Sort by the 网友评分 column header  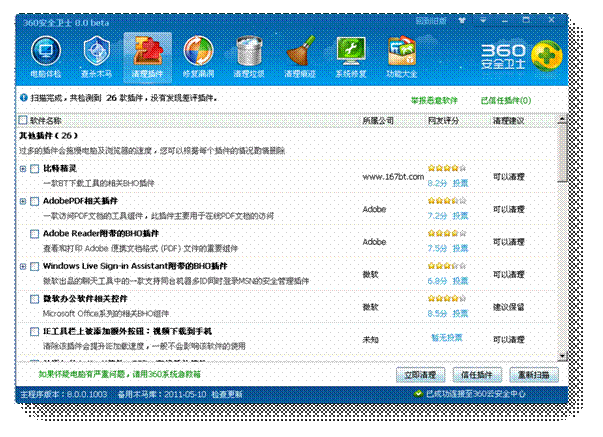[443, 120]
